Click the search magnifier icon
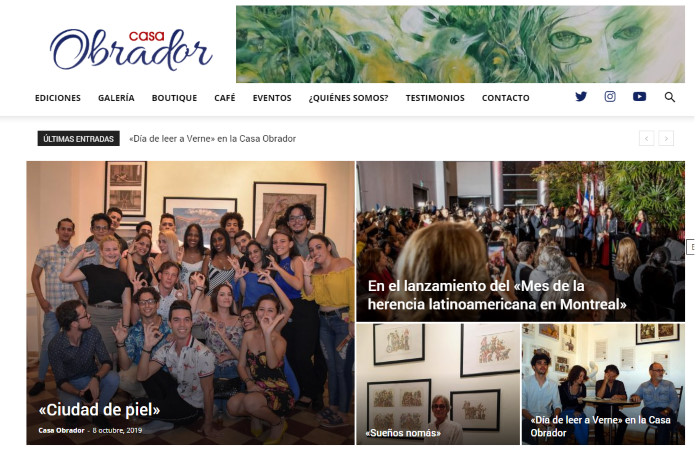700x460 pixels. click(x=669, y=97)
